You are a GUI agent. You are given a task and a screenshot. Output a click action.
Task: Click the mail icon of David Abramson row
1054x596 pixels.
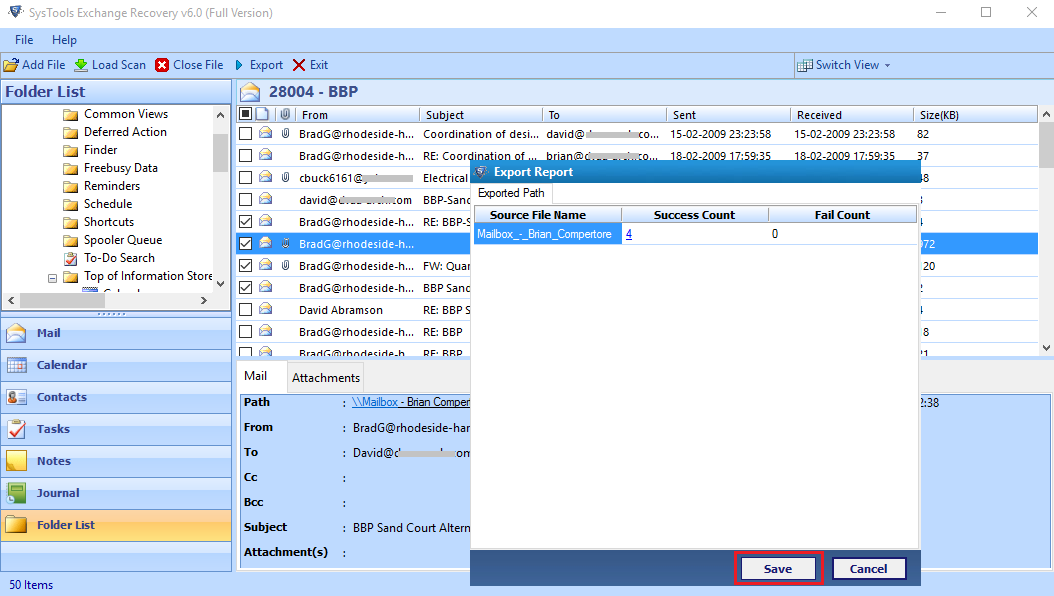pos(266,310)
